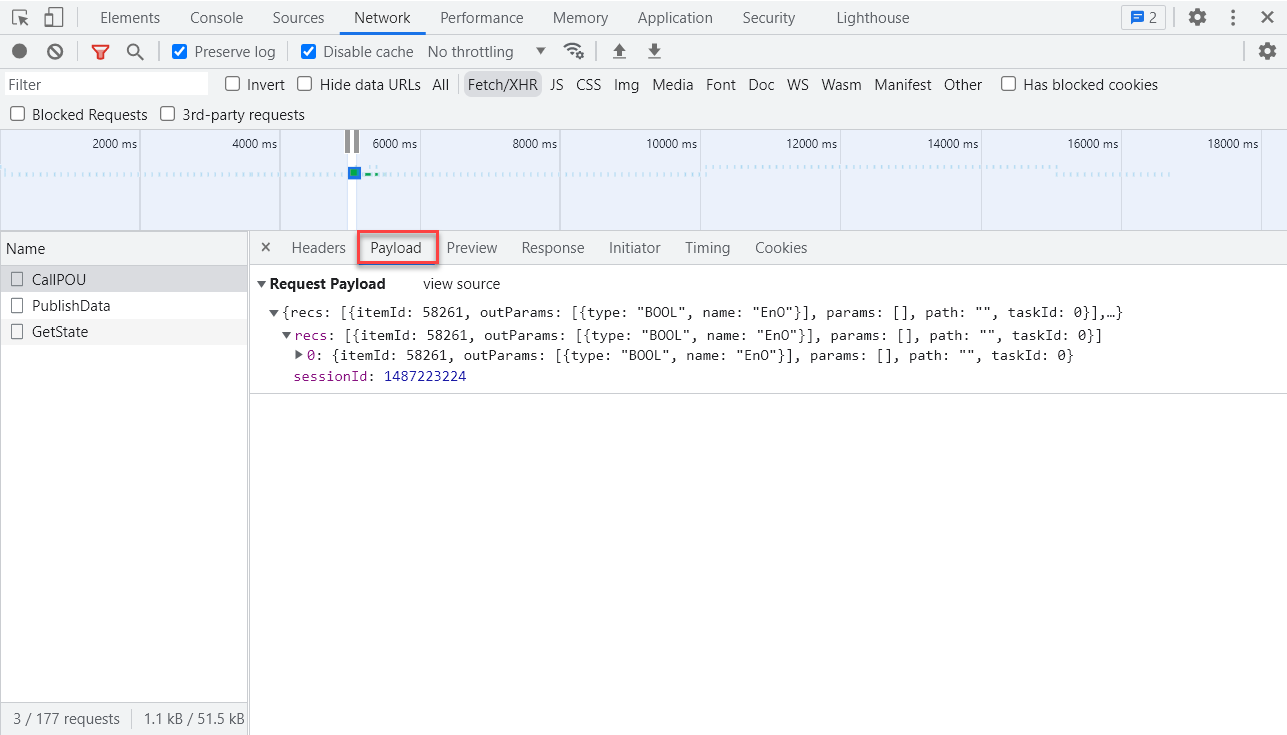Show the request Headers tab

pyautogui.click(x=319, y=248)
